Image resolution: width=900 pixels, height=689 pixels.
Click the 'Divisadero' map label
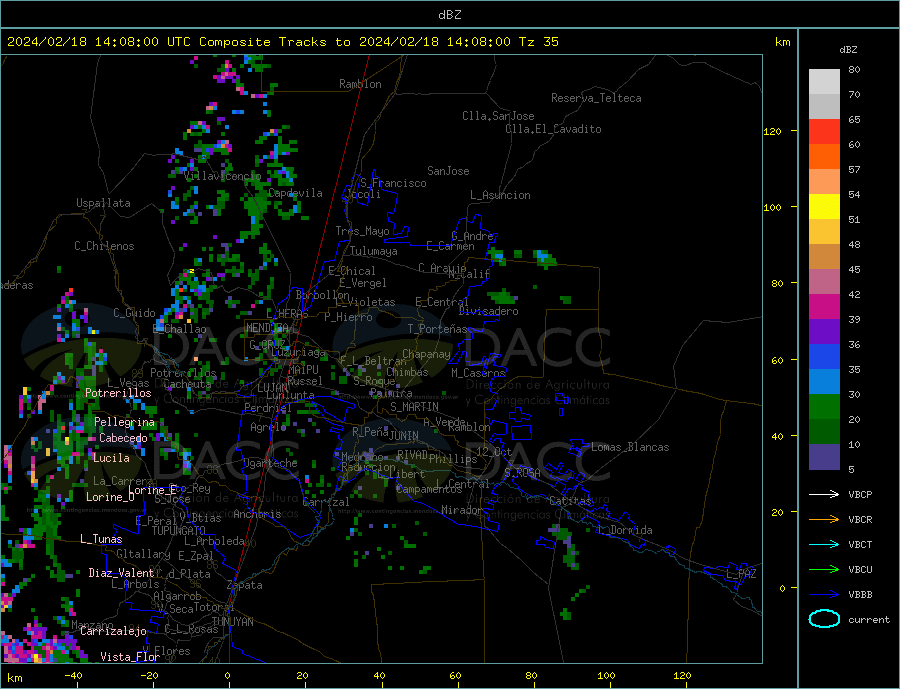coord(488,311)
